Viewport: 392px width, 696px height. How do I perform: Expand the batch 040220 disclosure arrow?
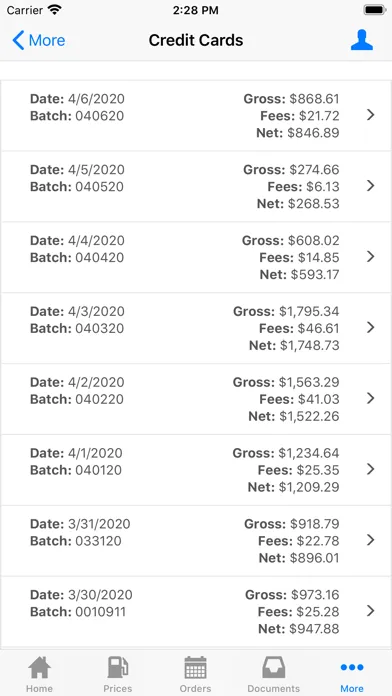tap(371, 398)
